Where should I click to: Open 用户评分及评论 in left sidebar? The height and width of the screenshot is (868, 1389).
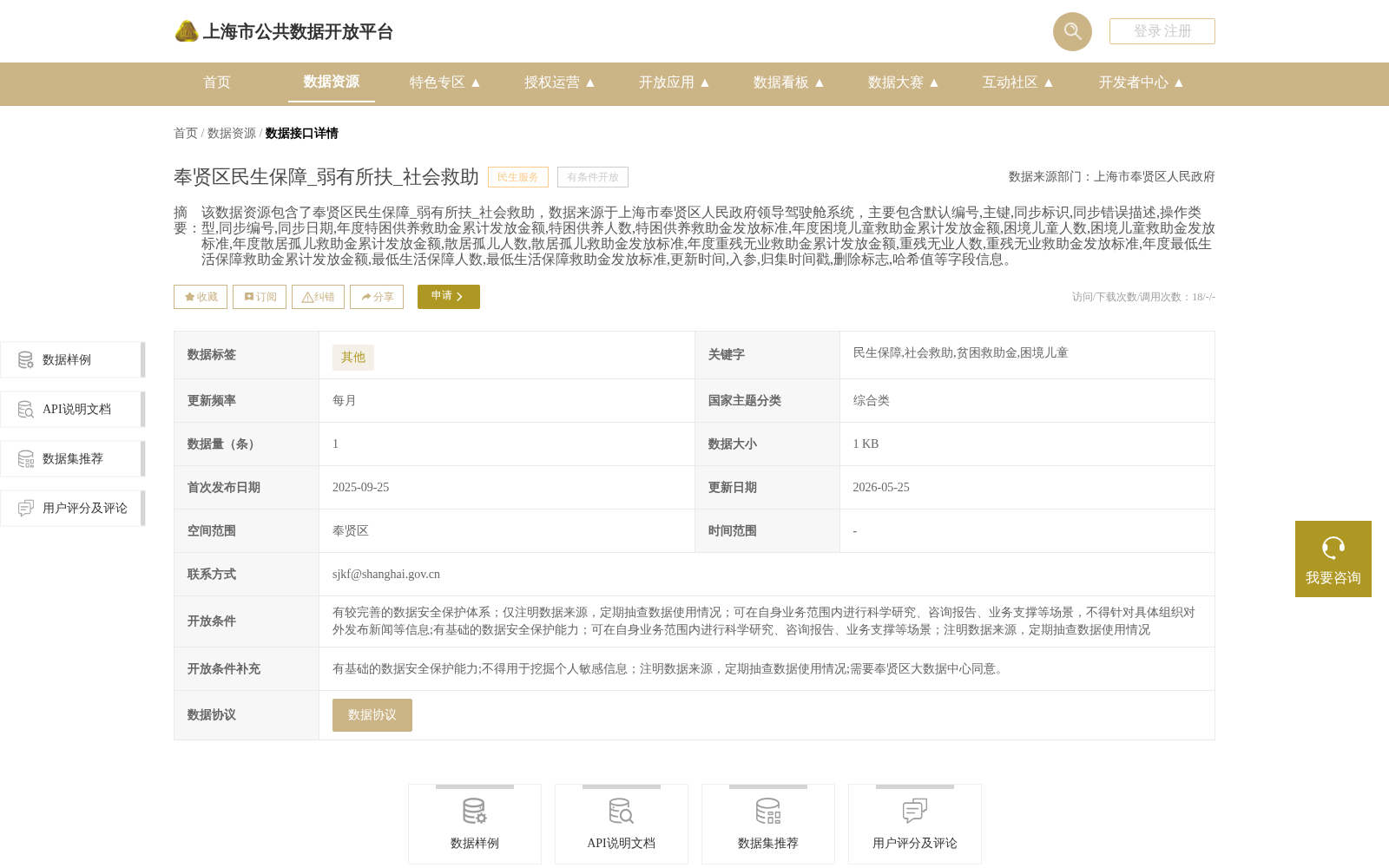72,509
